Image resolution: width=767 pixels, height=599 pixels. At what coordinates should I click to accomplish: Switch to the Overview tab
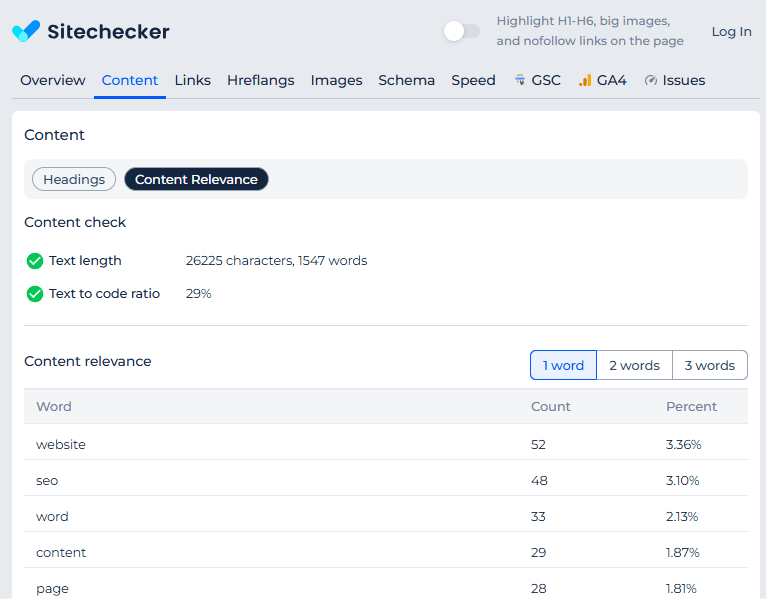click(53, 80)
